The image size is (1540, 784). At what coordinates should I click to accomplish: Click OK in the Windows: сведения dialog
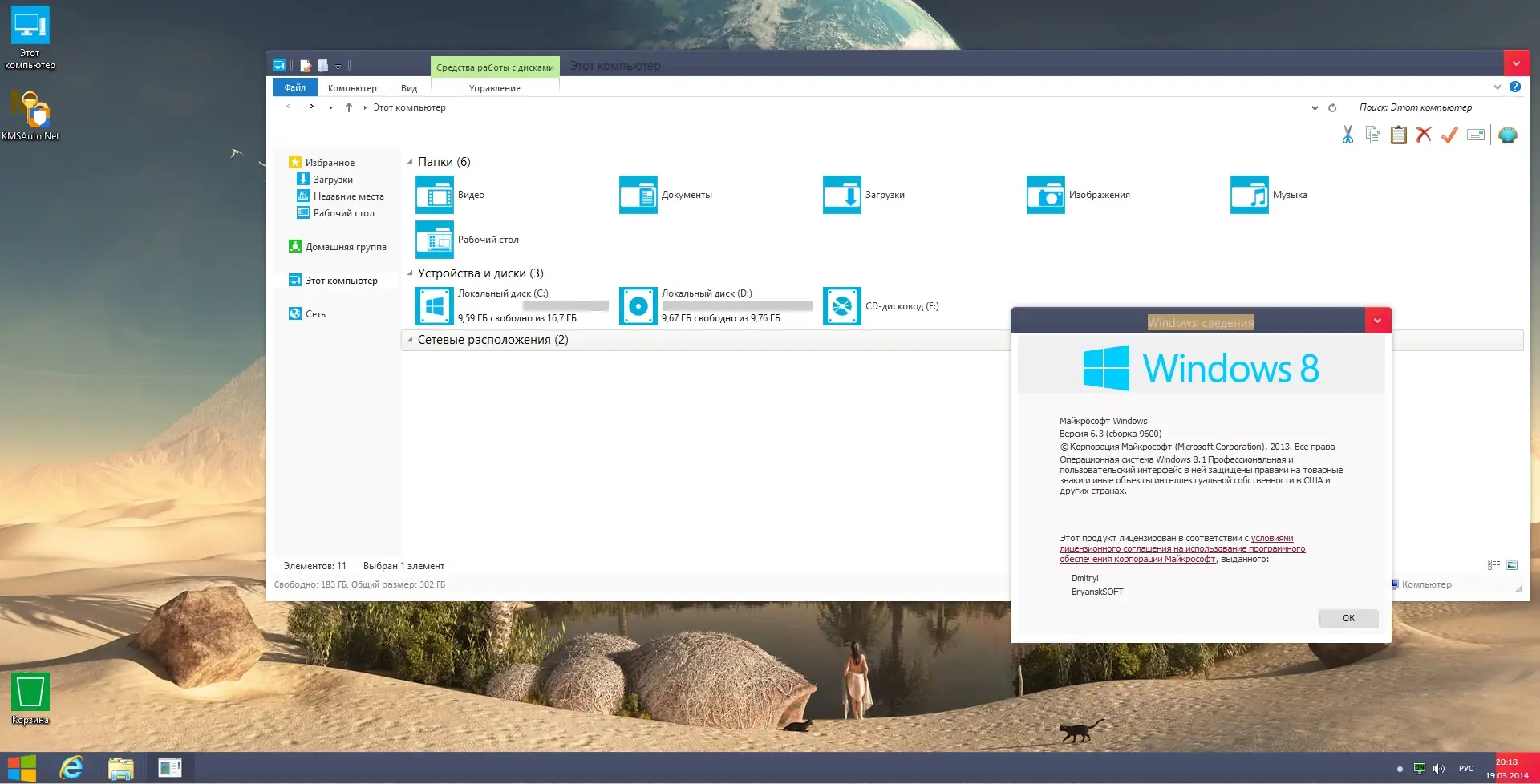click(x=1348, y=618)
